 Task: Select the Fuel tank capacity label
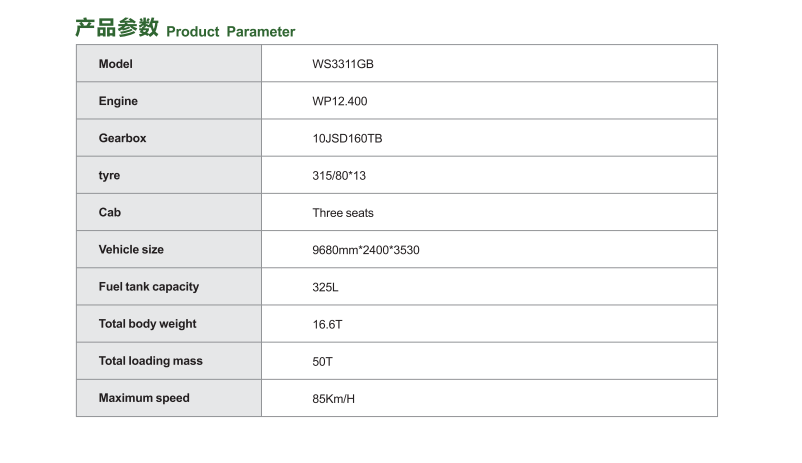point(149,287)
